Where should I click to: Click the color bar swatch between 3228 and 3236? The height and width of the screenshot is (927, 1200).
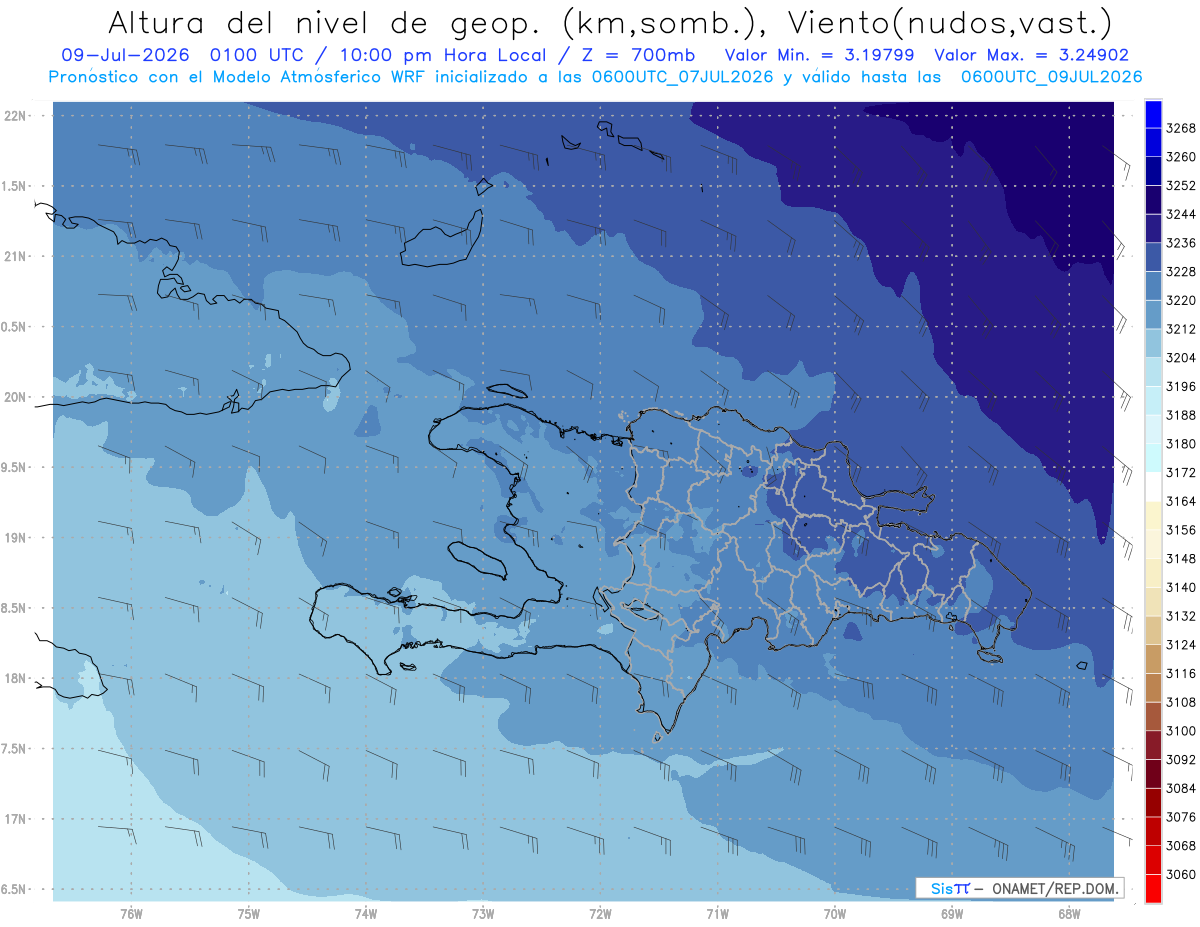coord(1153,258)
